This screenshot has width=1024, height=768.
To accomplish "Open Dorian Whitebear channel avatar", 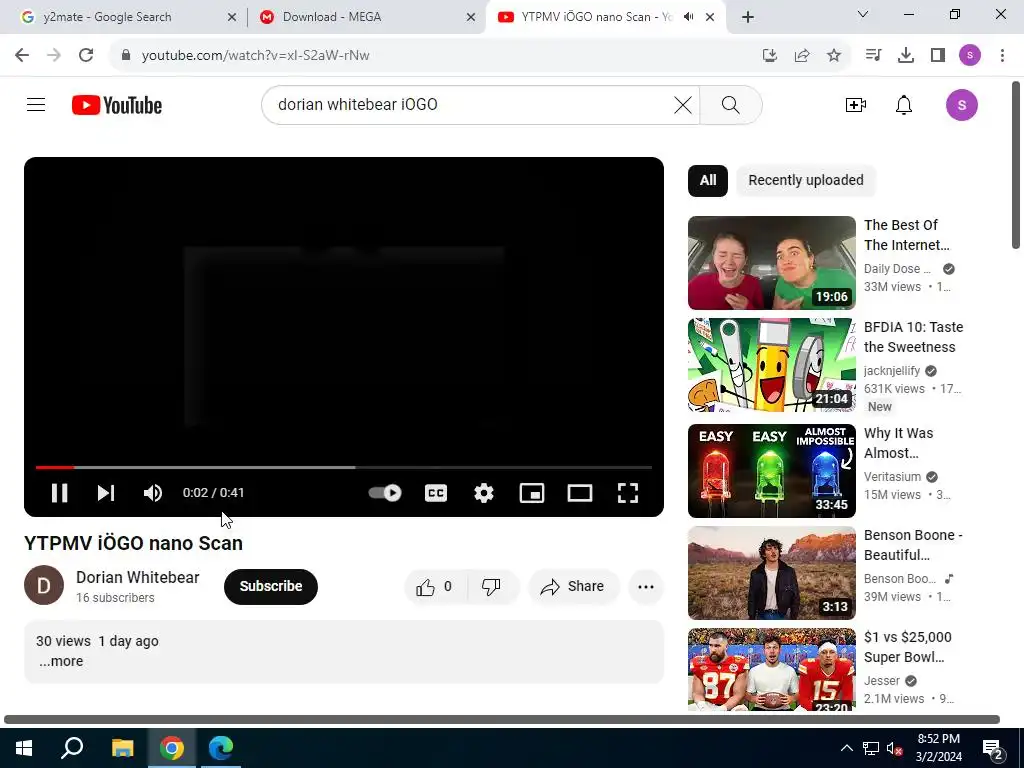I will pyautogui.click(x=44, y=585).
